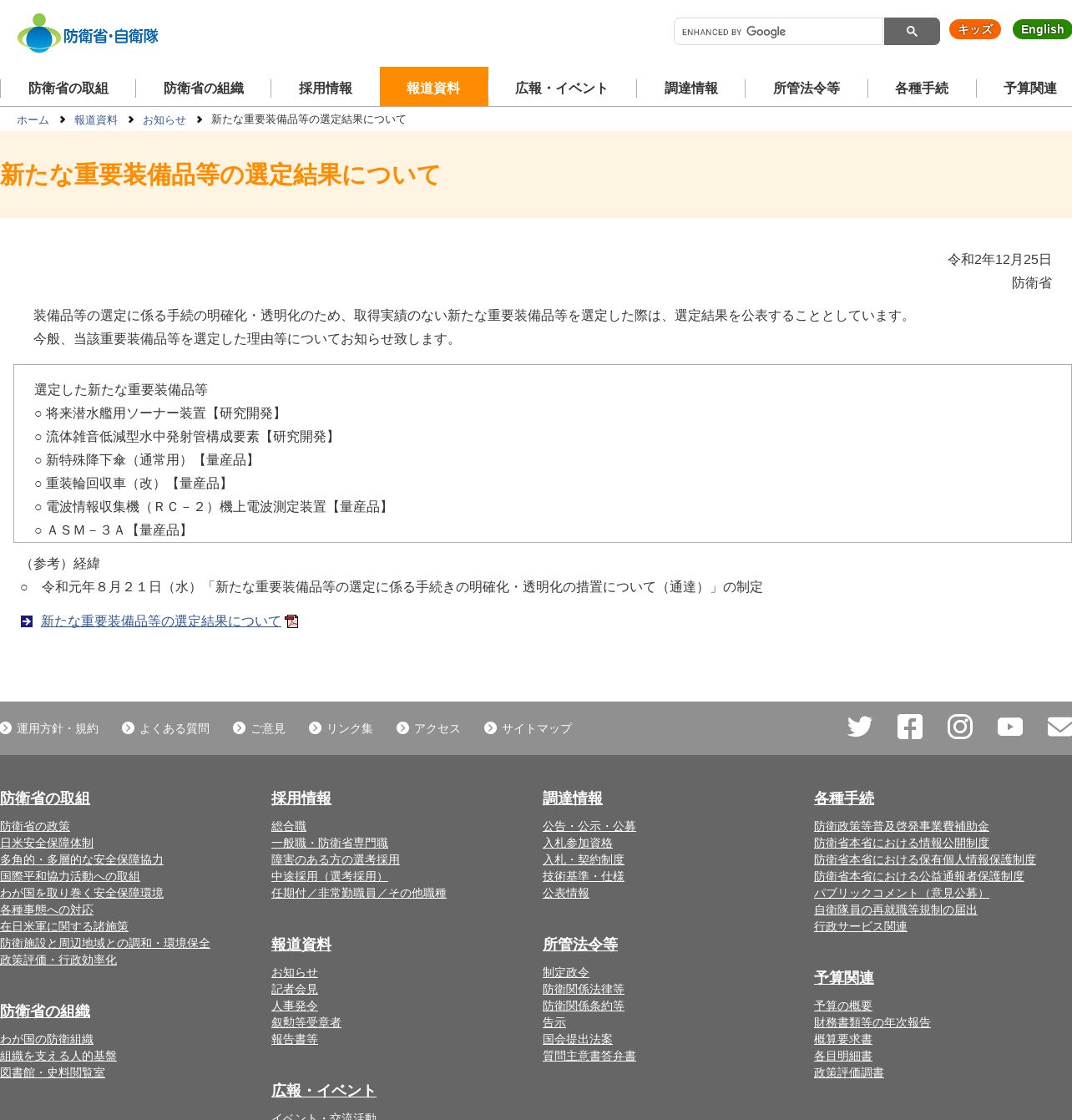Open 公告・公示・公募 link
This screenshot has width=1072, height=1120.
(x=589, y=827)
